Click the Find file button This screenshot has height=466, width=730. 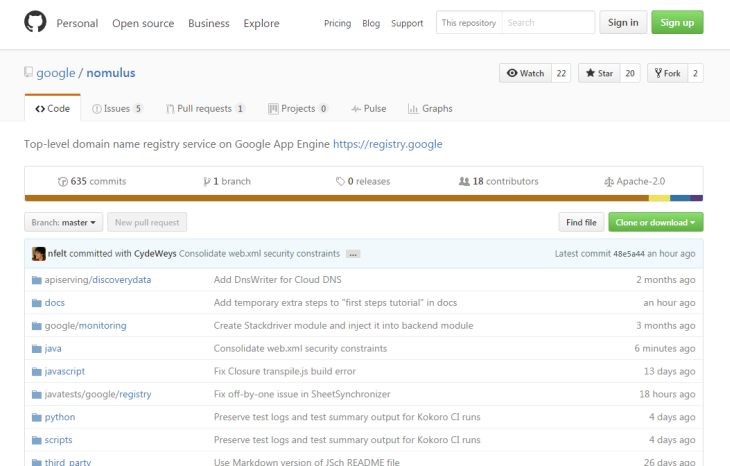(581, 223)
